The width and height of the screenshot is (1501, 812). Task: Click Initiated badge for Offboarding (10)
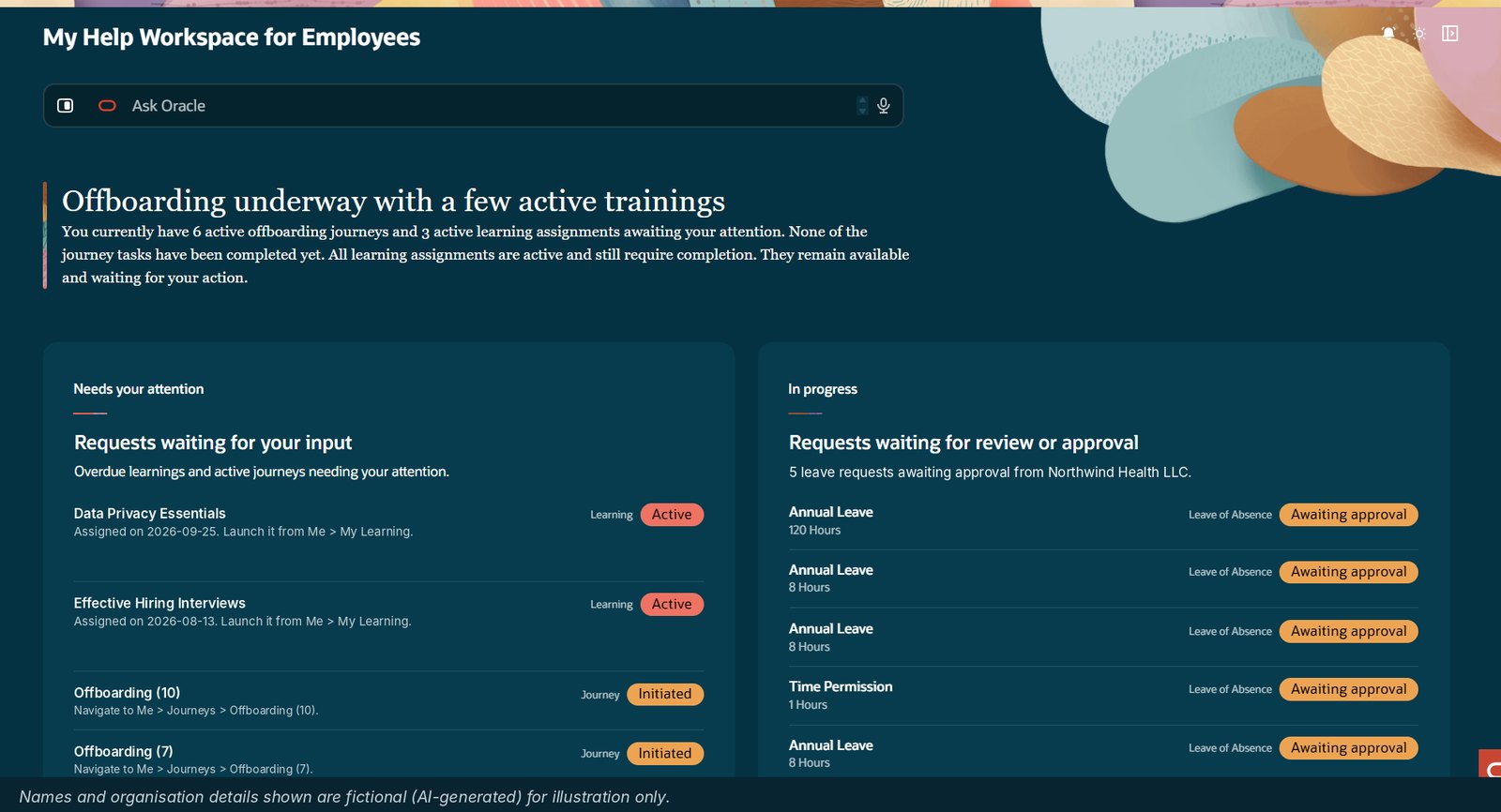coord(665,695)
